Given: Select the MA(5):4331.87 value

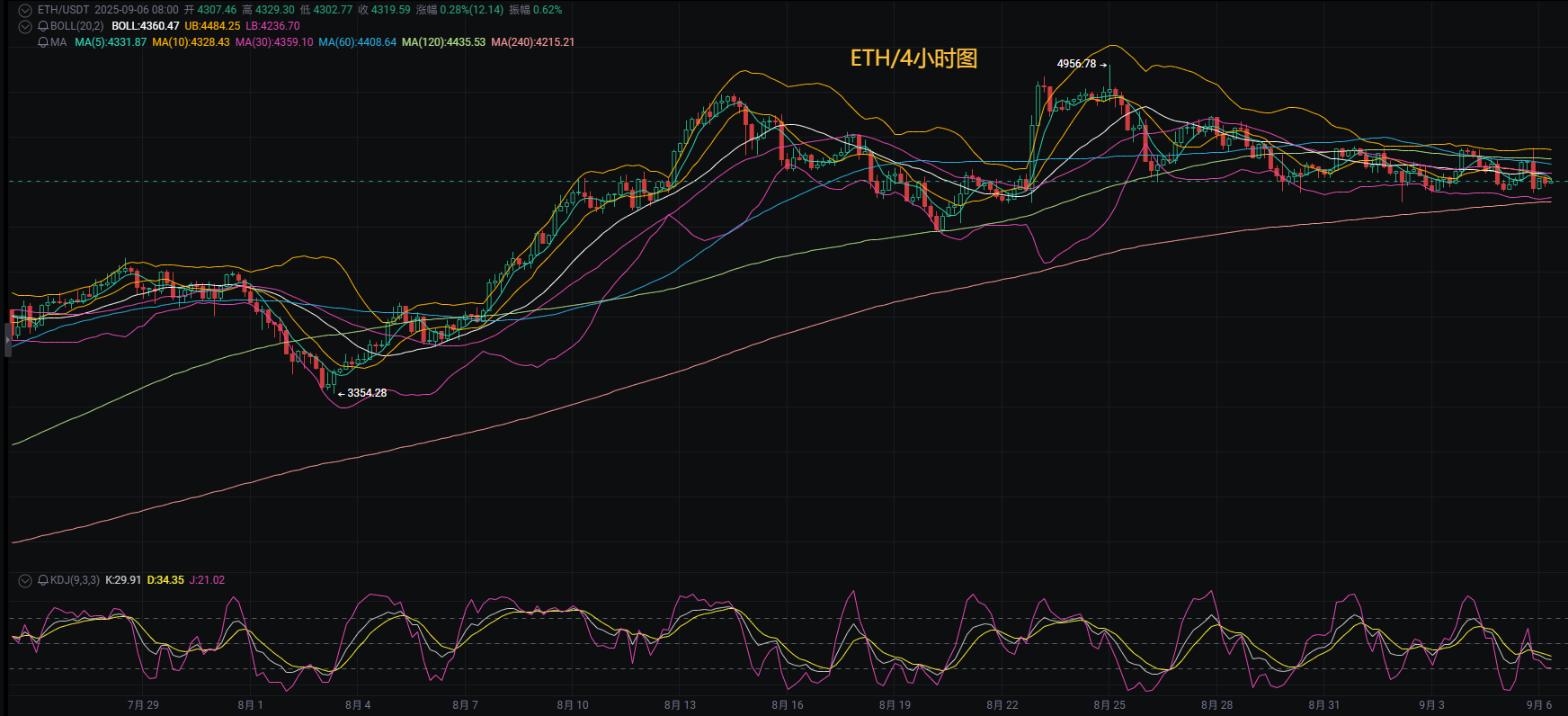Looking at the screenshot, I should (111, 42).
